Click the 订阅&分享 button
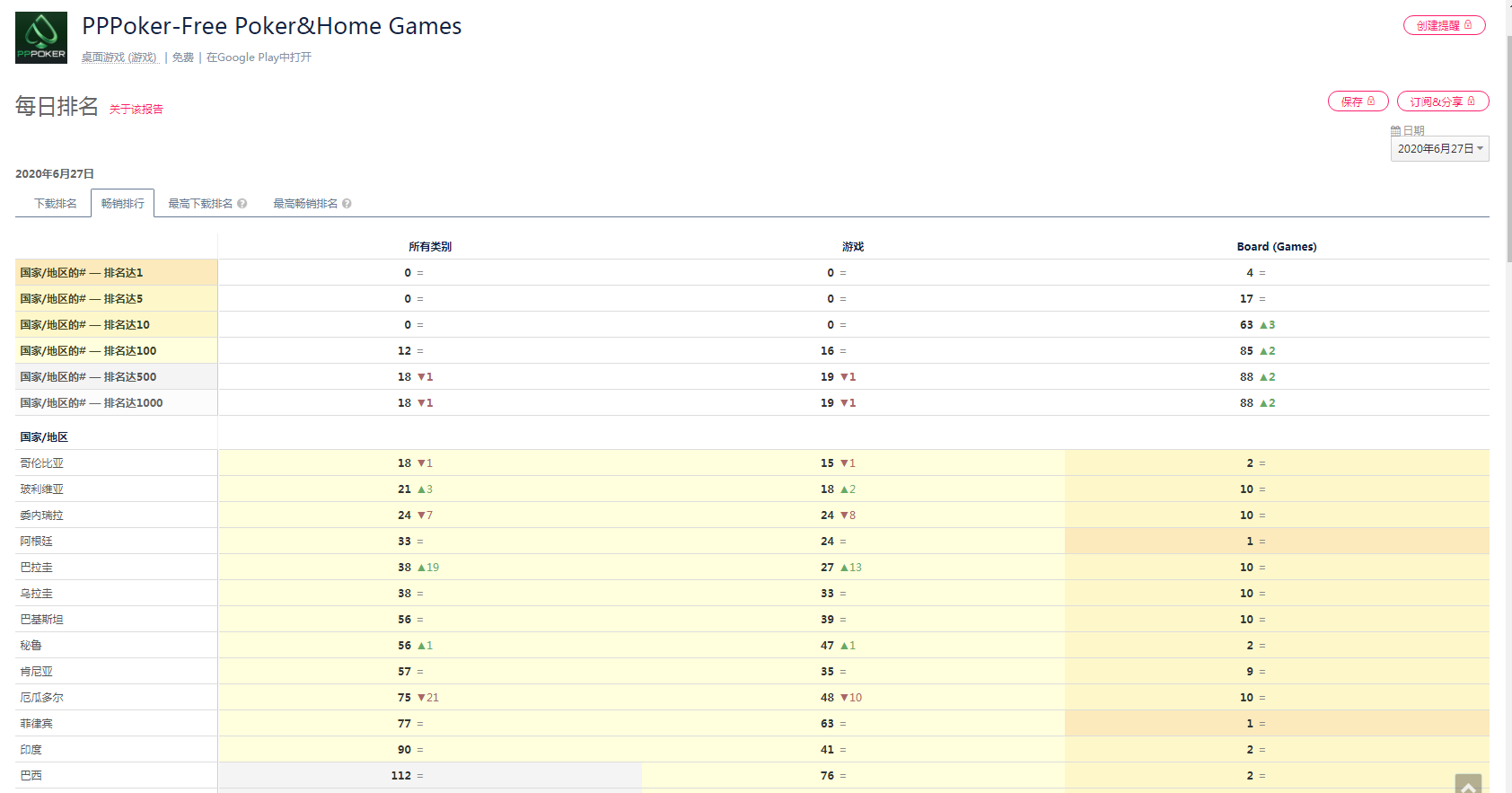This screenshot has height=793, width=1512. click(x=1436, y=101)
